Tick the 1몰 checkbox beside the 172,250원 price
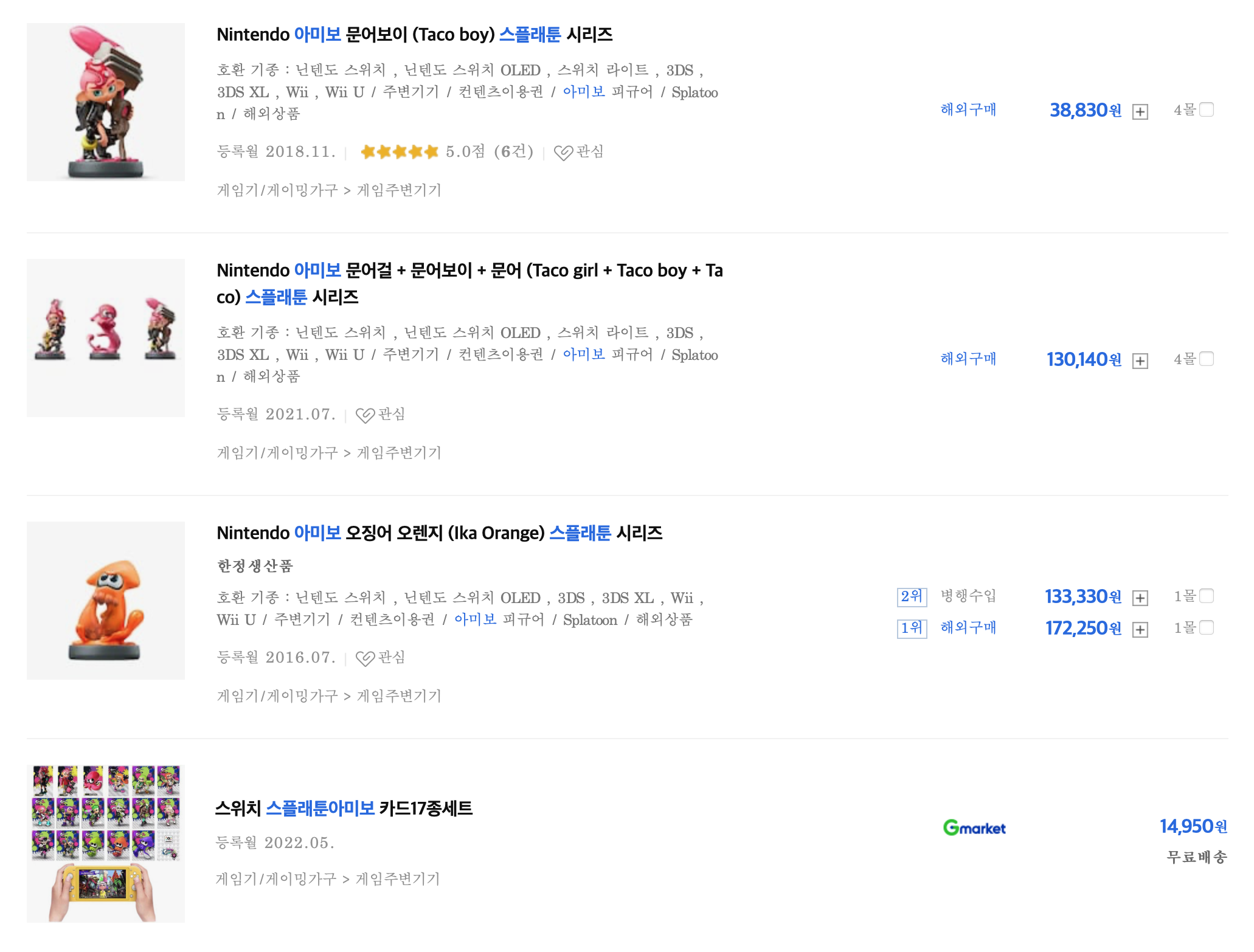This screenshot has height=952, width=1254. point(1207,627)
